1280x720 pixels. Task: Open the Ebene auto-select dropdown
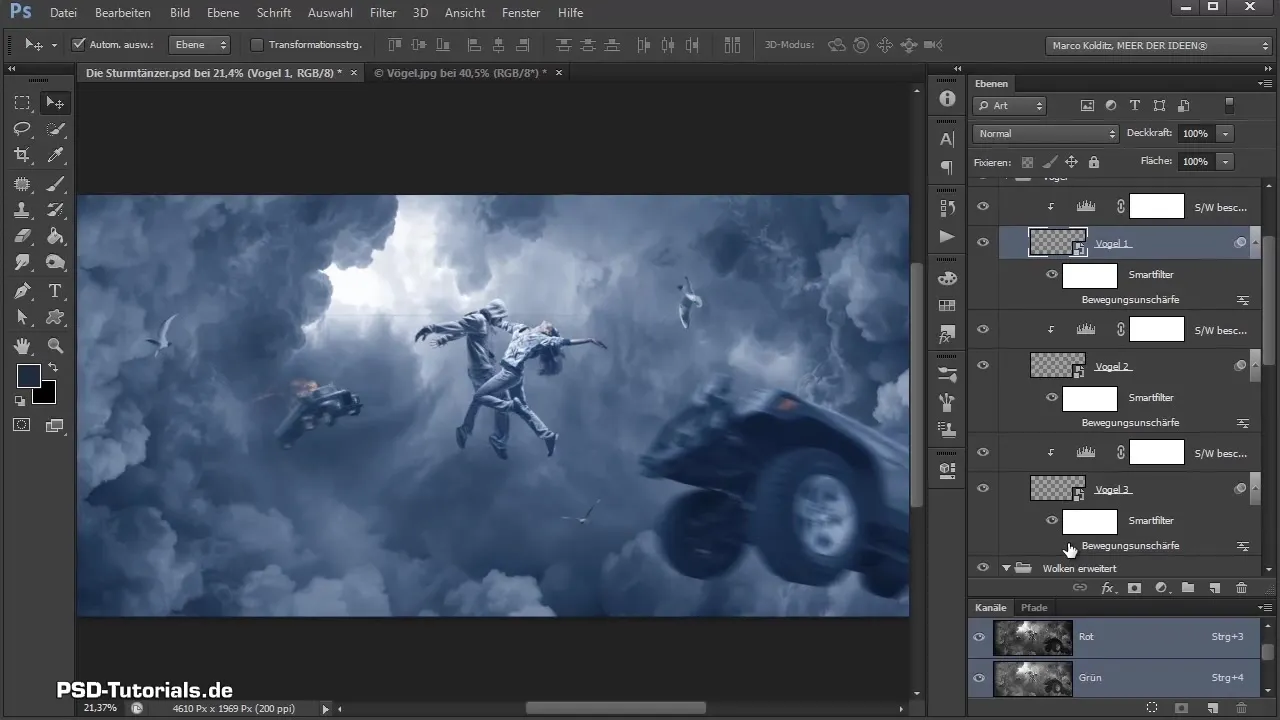[x=200, y=45]
